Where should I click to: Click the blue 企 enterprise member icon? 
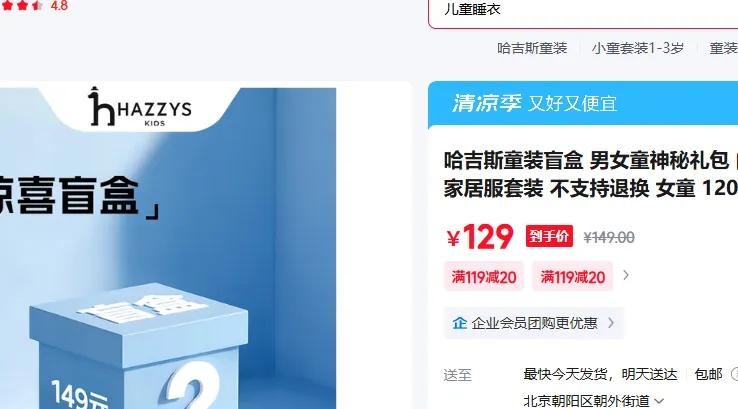point(459,323)
